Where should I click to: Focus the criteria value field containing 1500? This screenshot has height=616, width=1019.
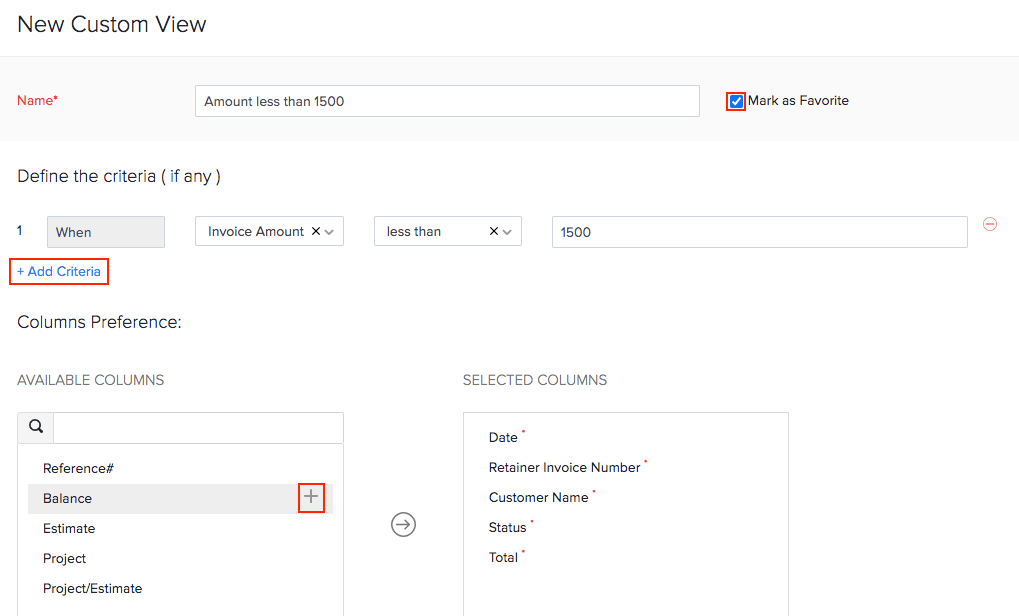(x=759, y=232)
